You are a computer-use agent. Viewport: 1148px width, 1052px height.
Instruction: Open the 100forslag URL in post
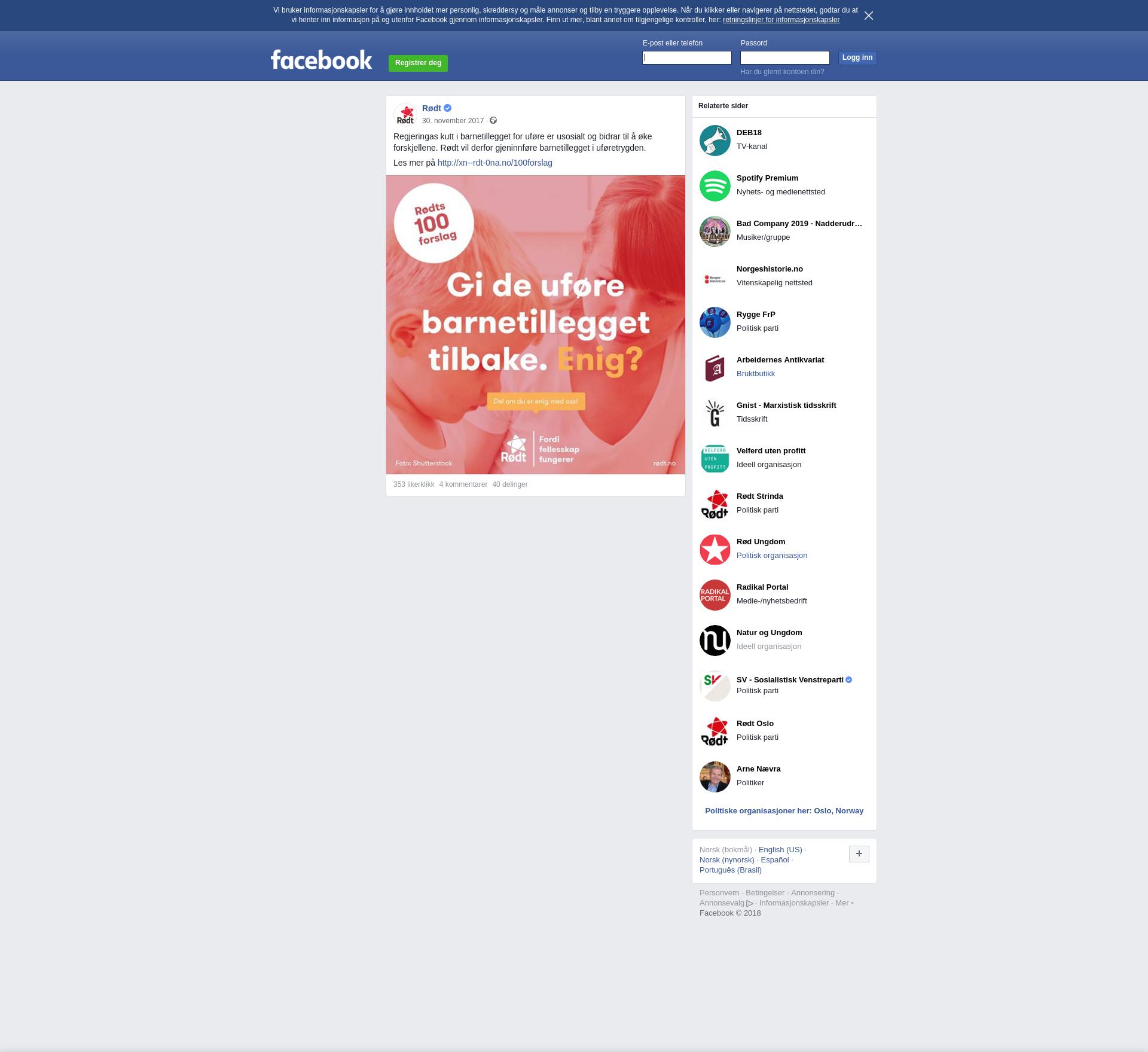(x=495, y=163)
